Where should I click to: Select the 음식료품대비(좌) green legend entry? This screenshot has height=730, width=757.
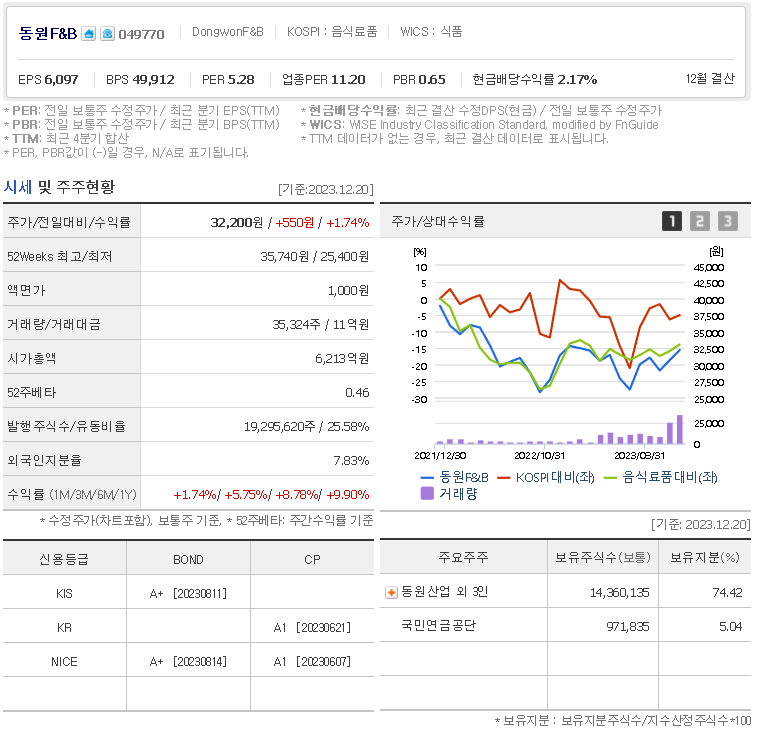coord(660,477)
